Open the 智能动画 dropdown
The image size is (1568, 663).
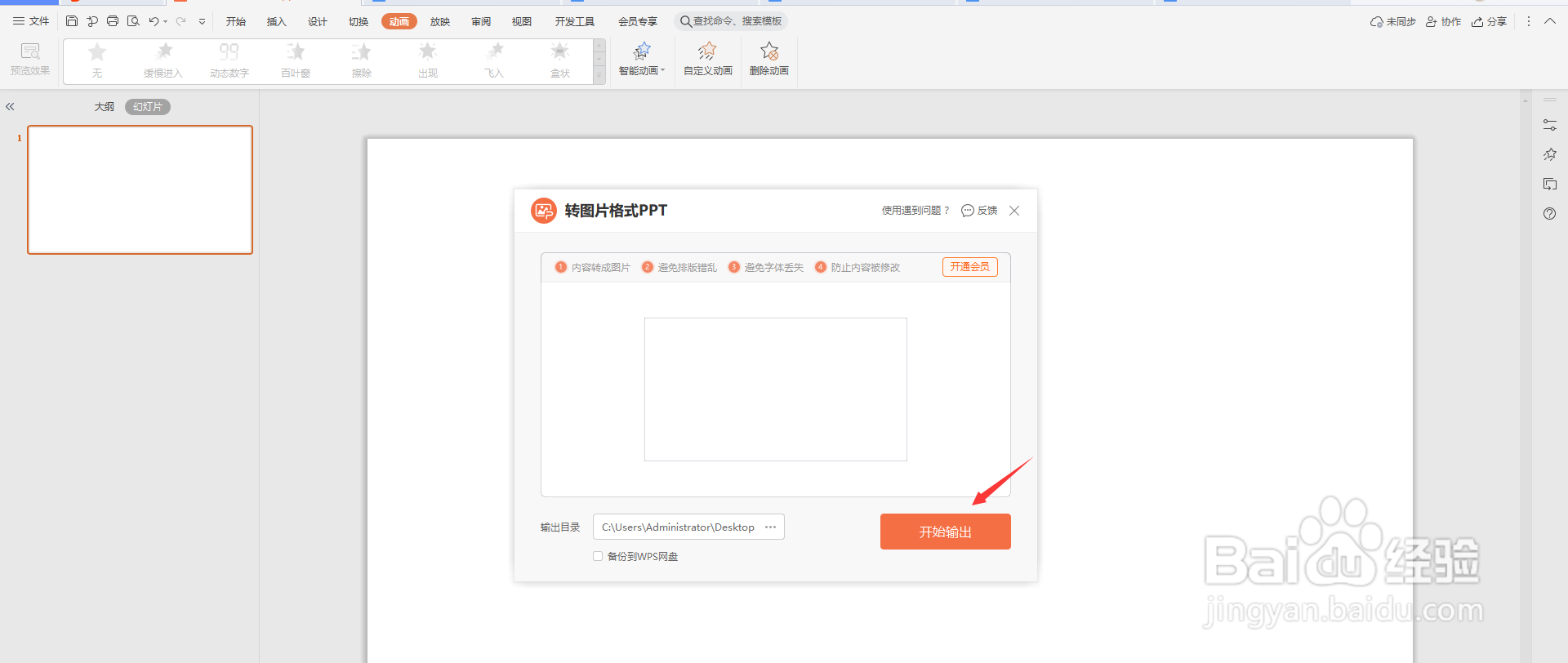pyautogui.click(x=642, y=60)
